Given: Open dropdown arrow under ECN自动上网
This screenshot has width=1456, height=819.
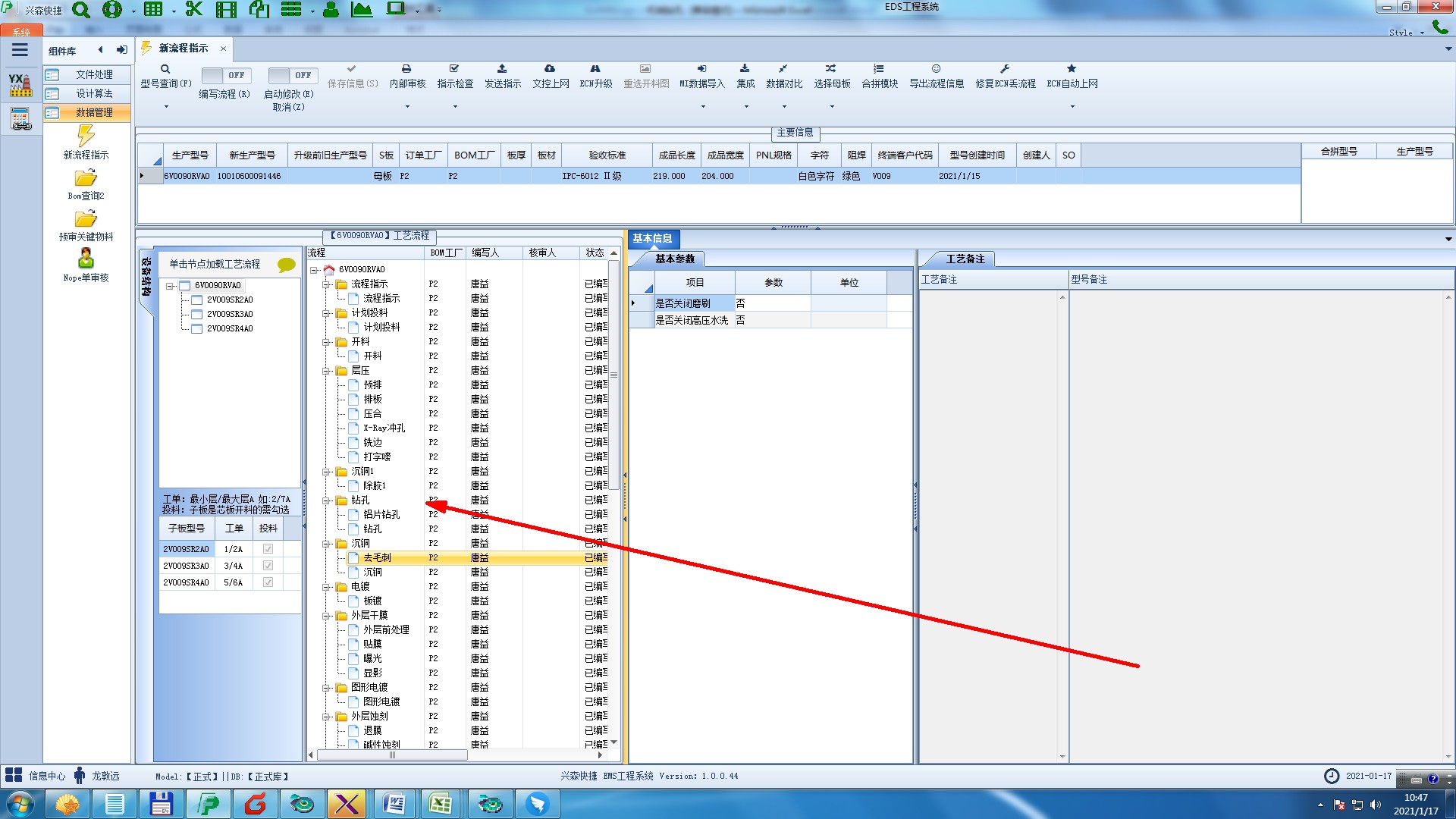Looking at the screenshot, I should tap(1072, 107).
